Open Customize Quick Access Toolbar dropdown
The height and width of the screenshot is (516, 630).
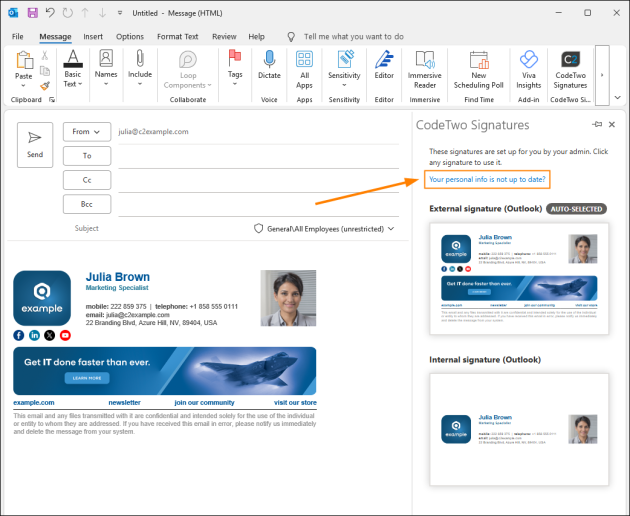pyautogui.click(x=120, y=13)
